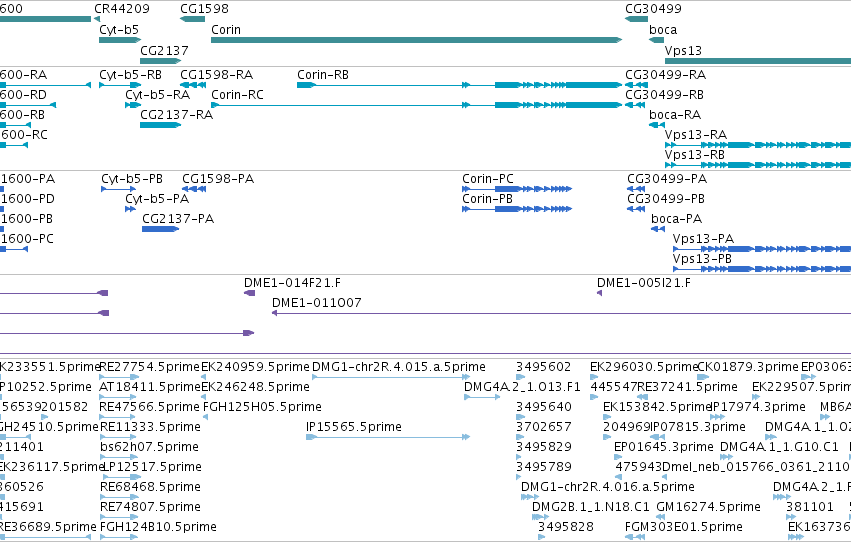The width and height of the screenshot is (851, 542).
Task: Select the CG2137 gene bar
Action: [x=161, y=61]
